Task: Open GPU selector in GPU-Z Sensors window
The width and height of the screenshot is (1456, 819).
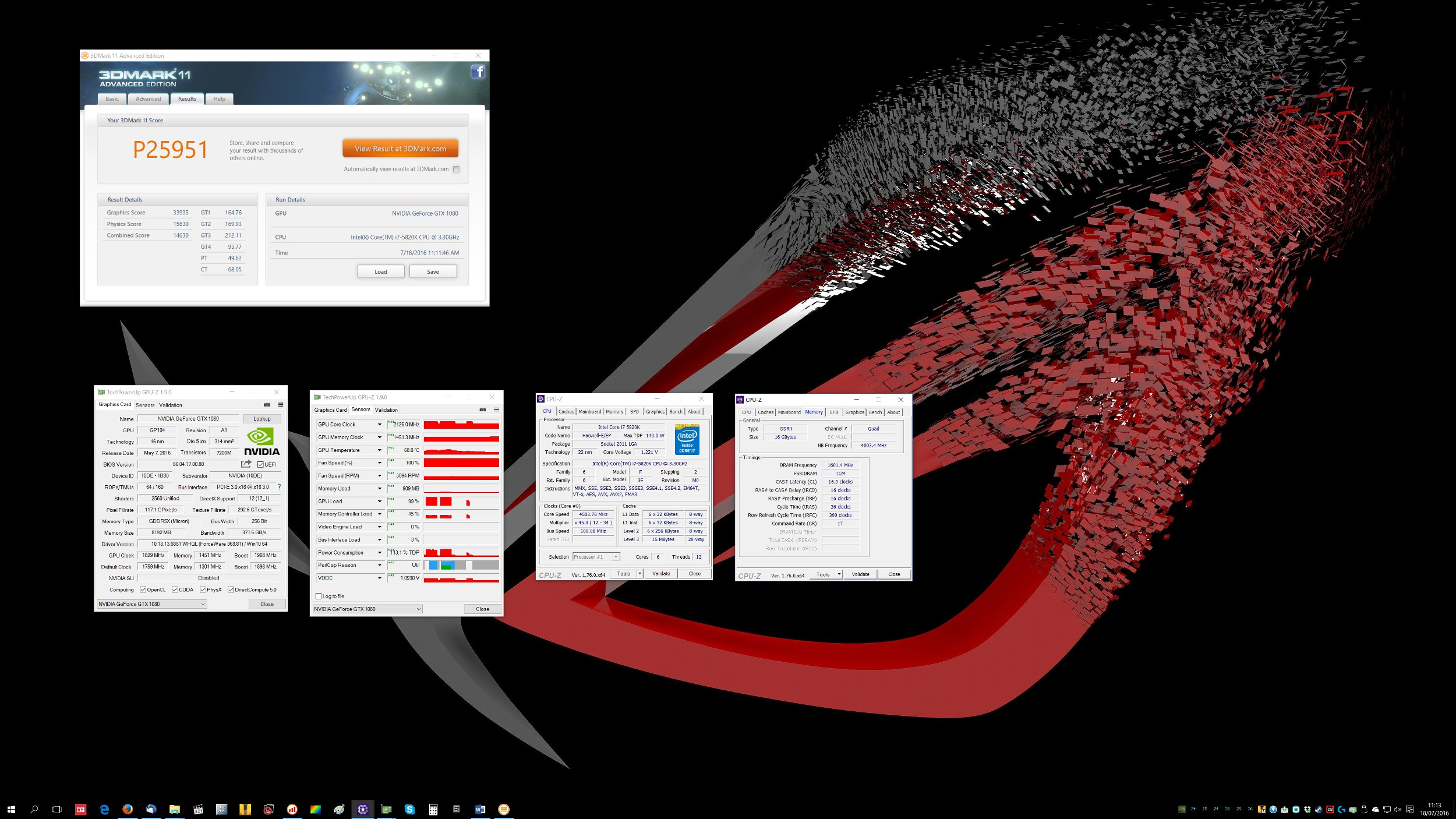Action: (367, 609)
